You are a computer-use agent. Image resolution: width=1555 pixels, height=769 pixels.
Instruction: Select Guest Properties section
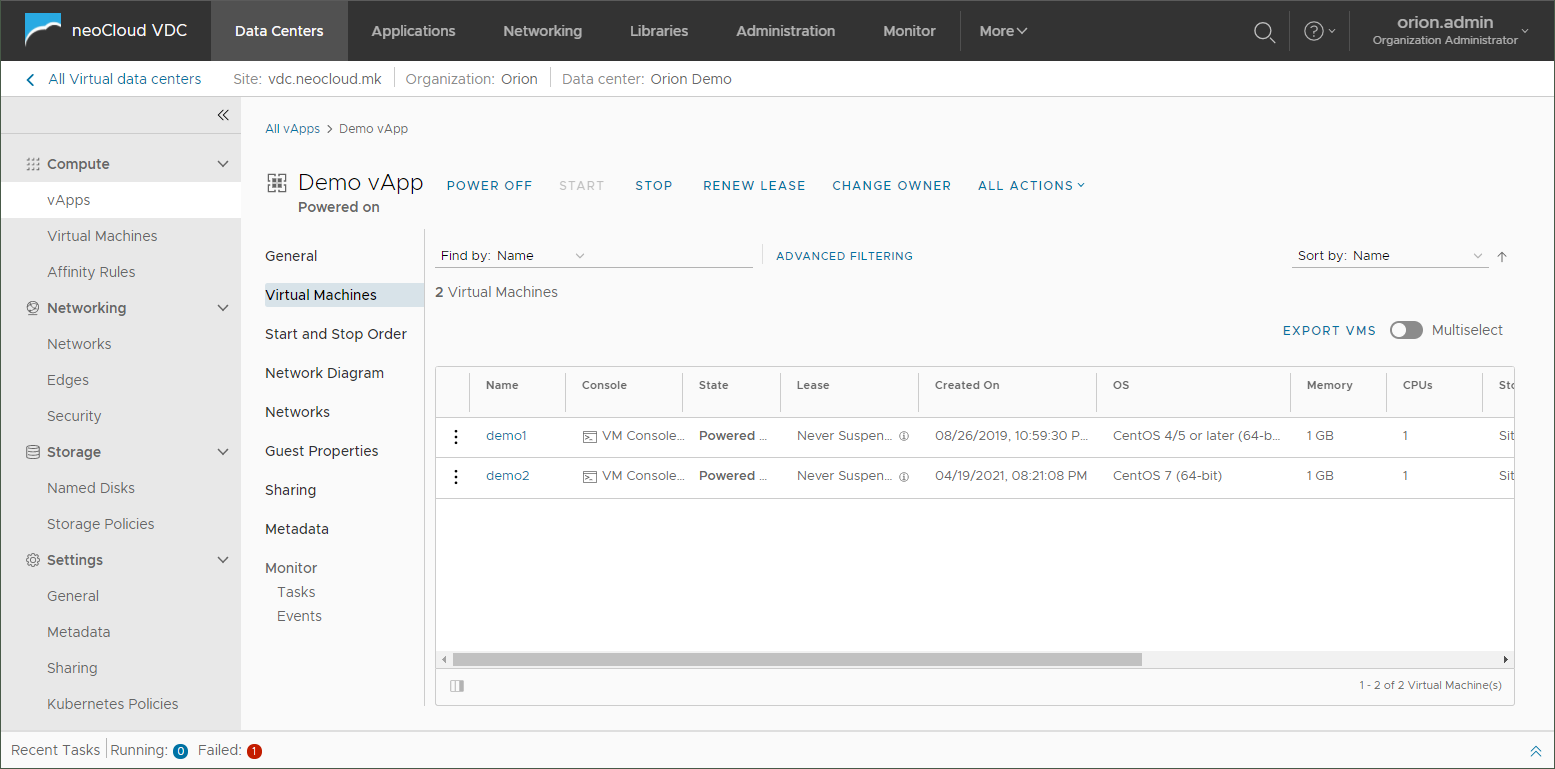(322, 451)
